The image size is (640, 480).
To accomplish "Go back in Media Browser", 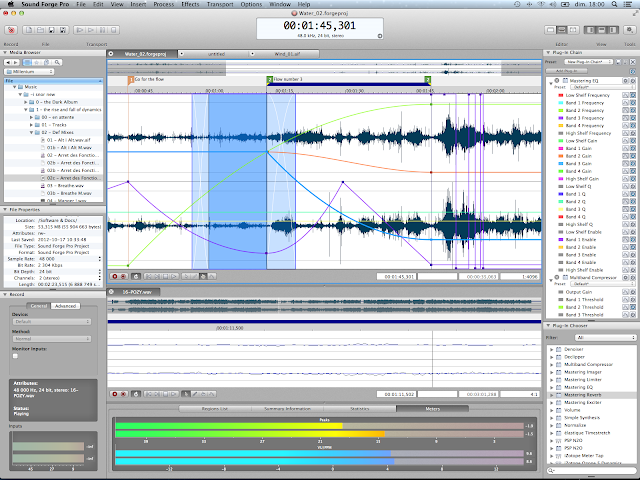I will [x=8, y=62].
